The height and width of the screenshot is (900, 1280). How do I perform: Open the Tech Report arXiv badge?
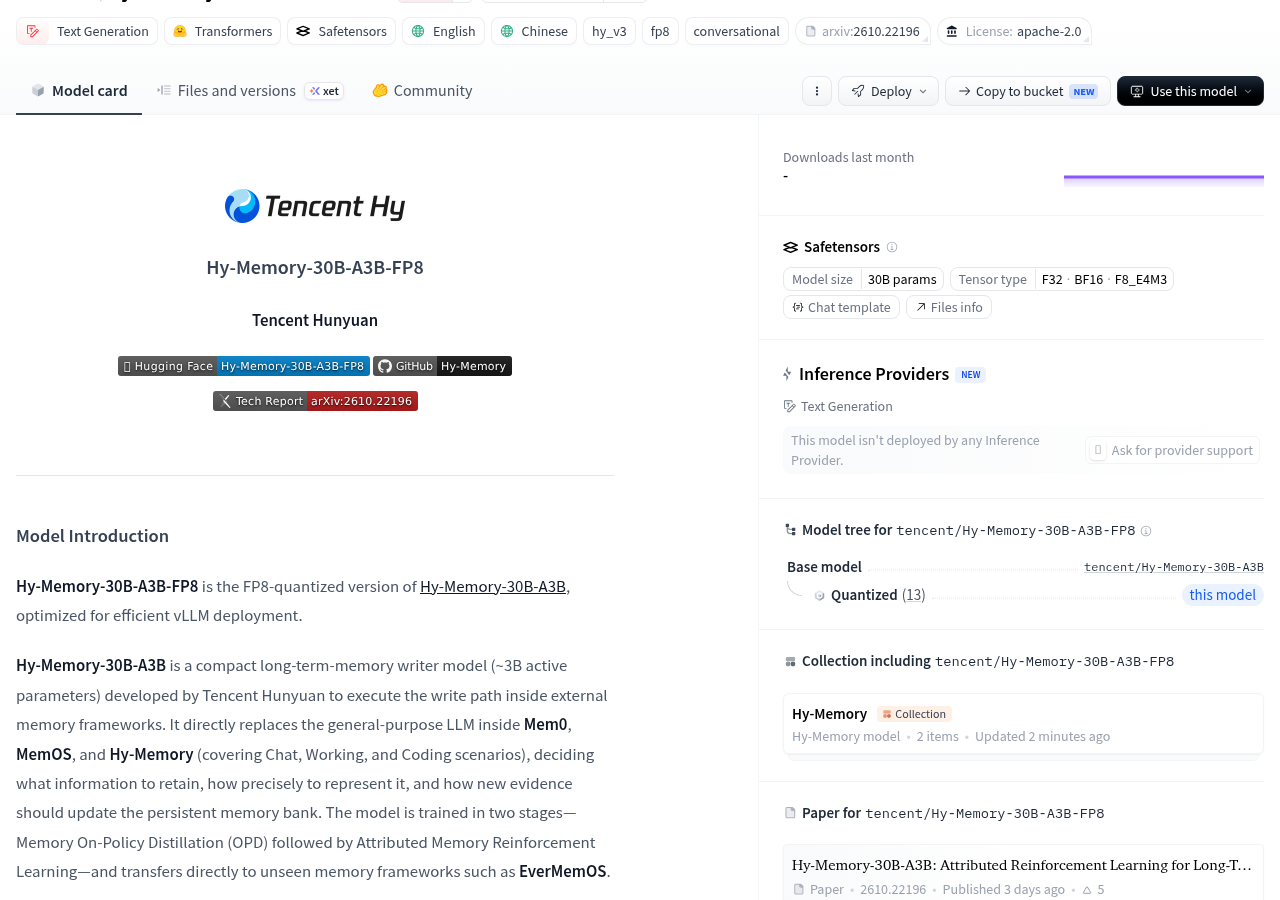pos(315,401)
